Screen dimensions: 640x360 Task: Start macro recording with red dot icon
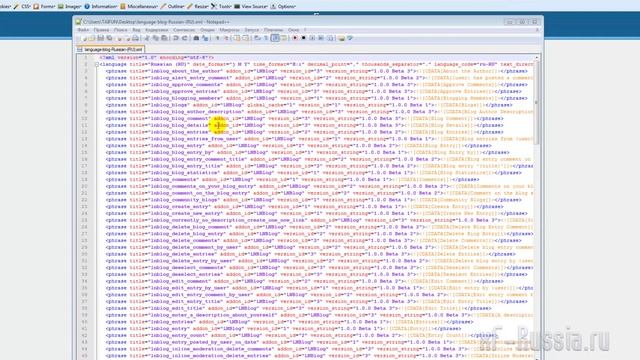click(x=295, y=38)
